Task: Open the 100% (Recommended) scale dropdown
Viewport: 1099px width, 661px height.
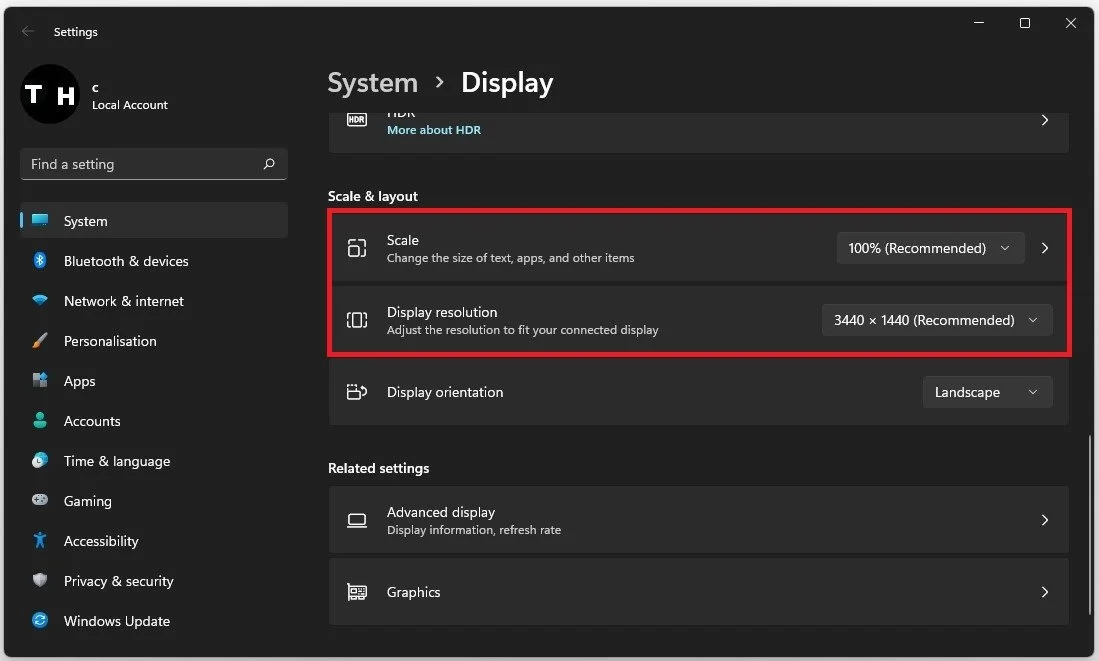Action: click(930, 248)
